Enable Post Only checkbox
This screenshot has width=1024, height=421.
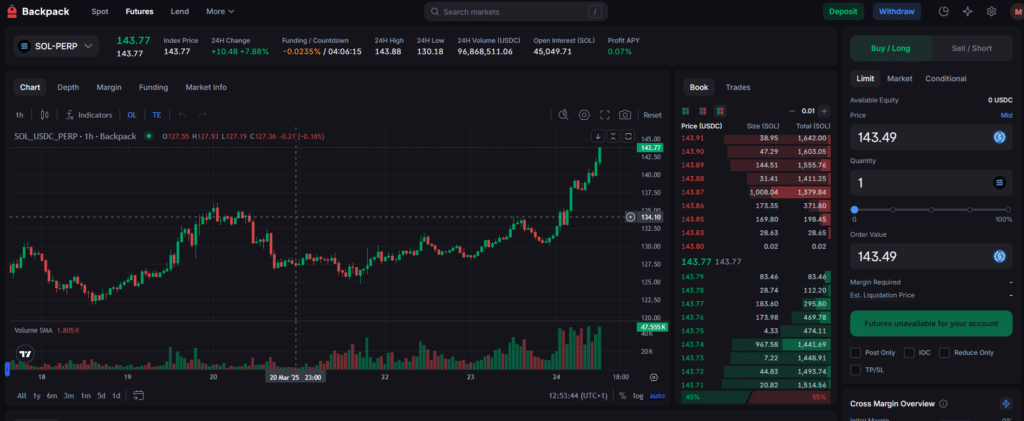856,352
